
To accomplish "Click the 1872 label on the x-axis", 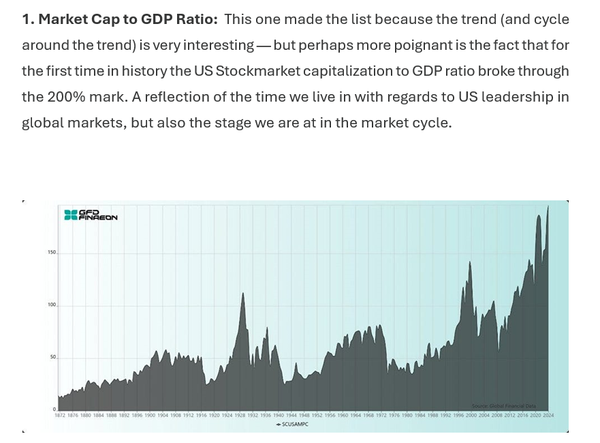I will (60, 415).
